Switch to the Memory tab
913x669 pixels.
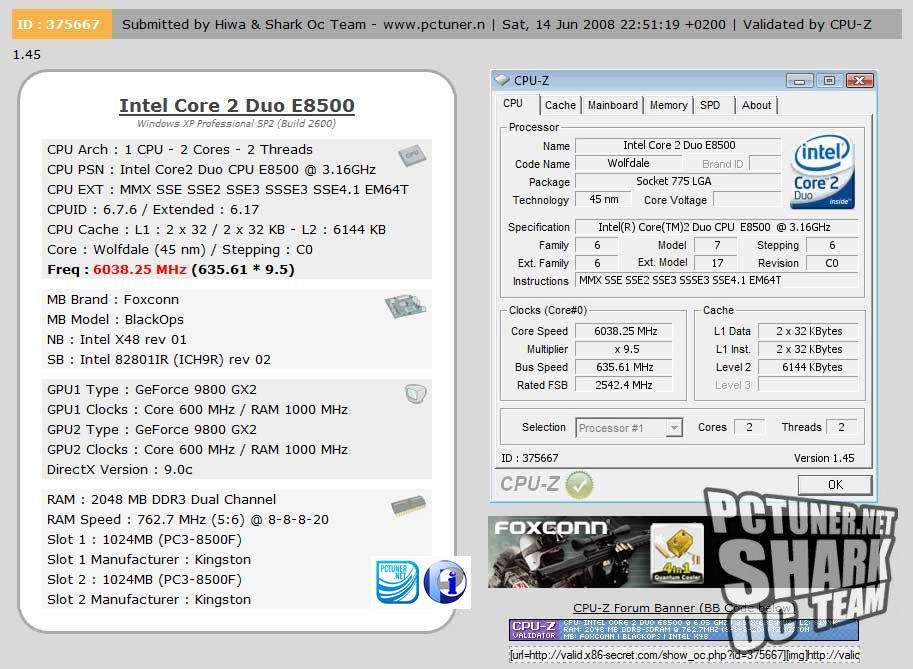(668, 105)
